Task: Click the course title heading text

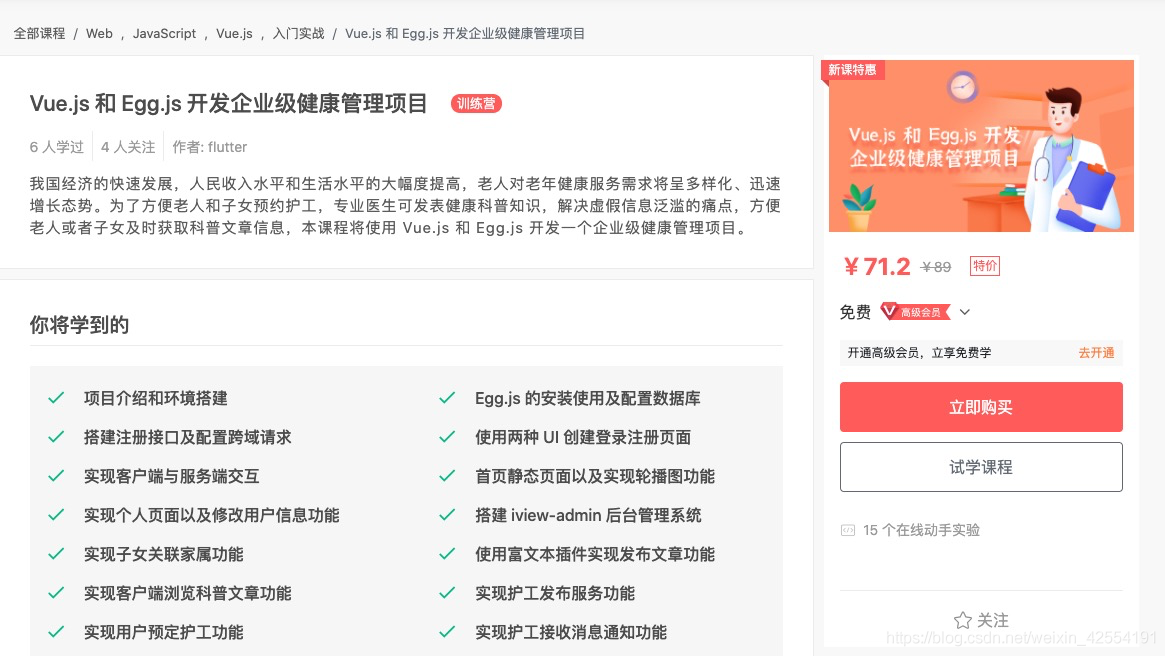Action: click(228, 103)
